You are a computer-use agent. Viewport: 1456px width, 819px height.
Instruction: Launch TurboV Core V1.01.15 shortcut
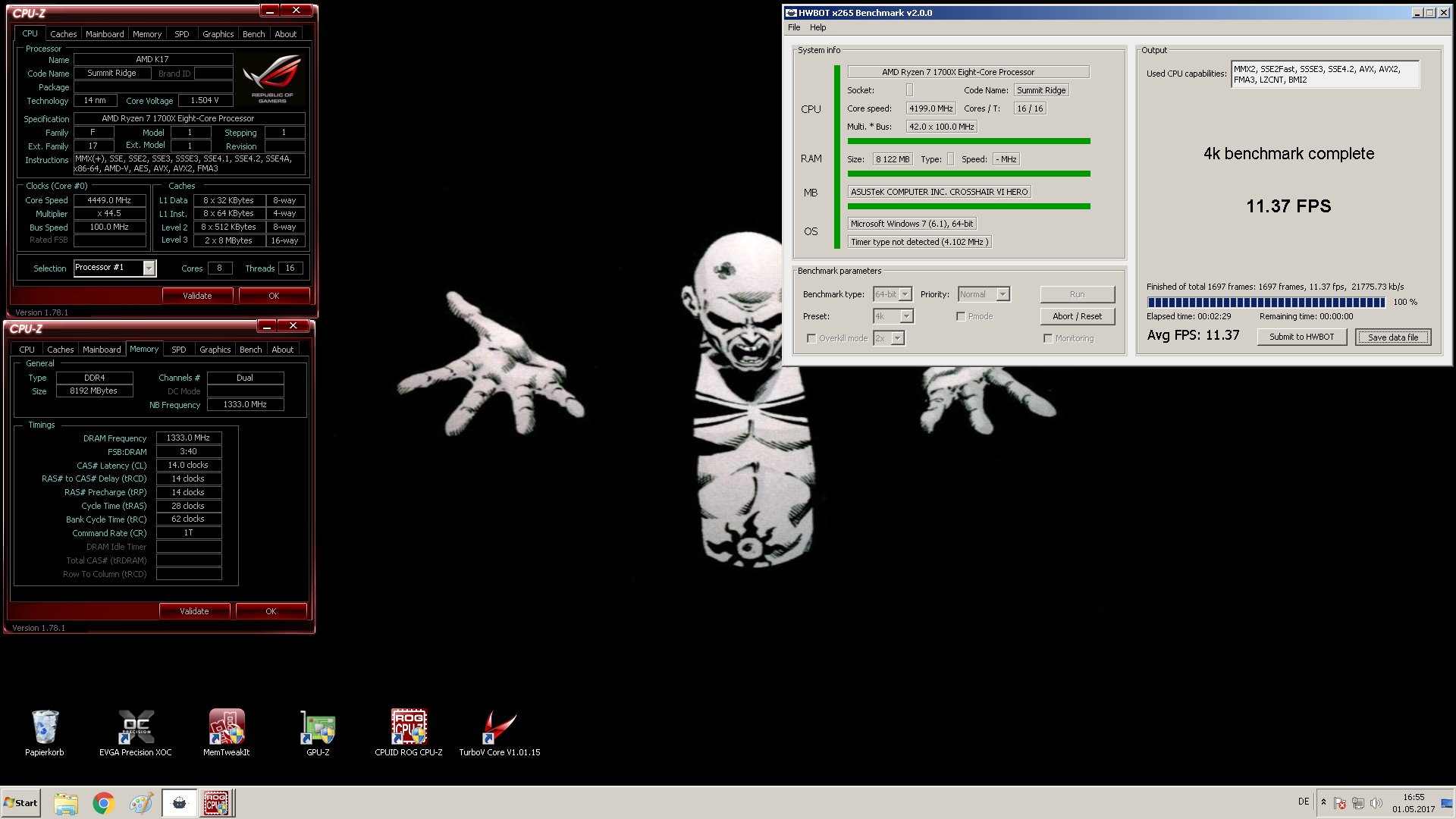[500, 732]
